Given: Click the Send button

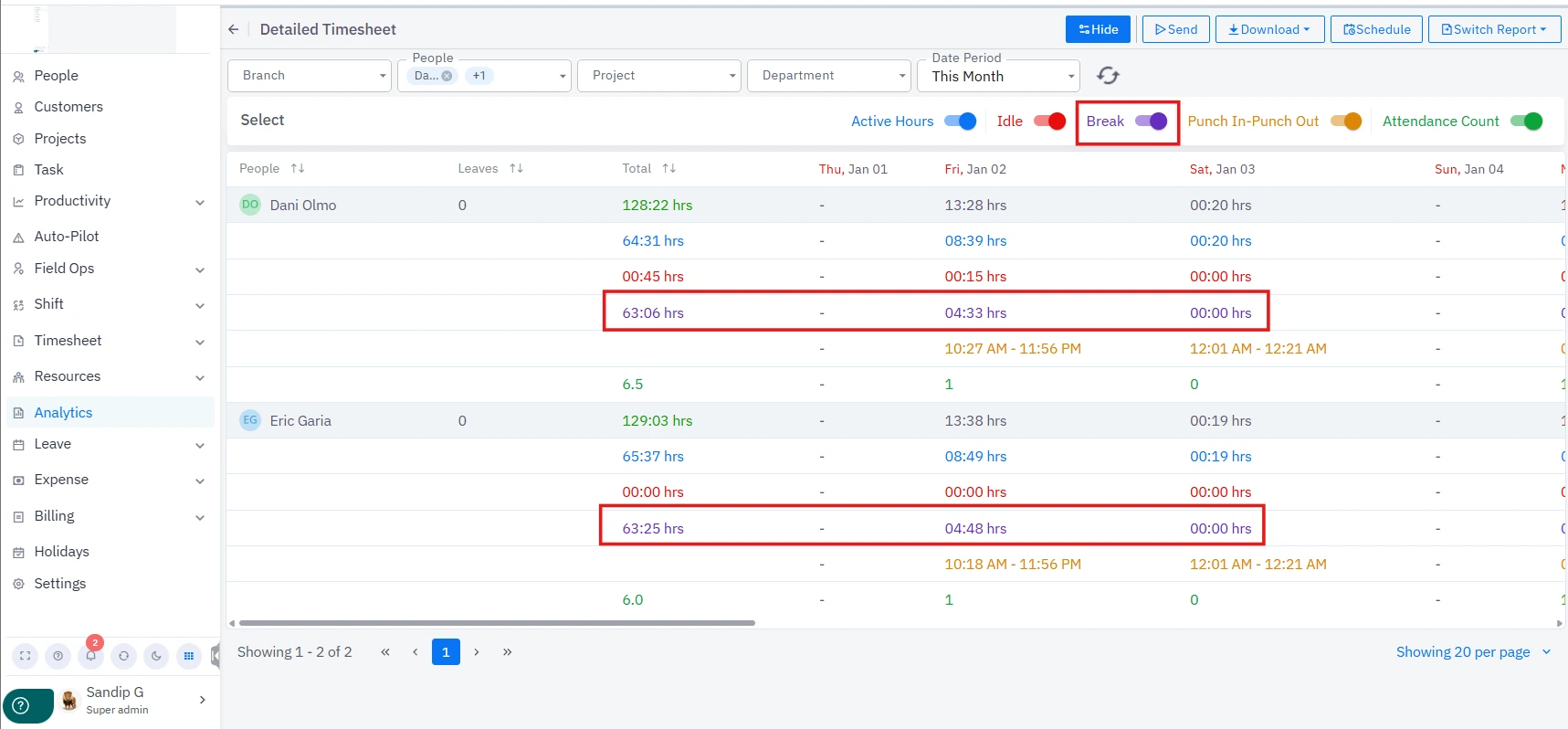Looking at the screenshot, I should 1175,29.
